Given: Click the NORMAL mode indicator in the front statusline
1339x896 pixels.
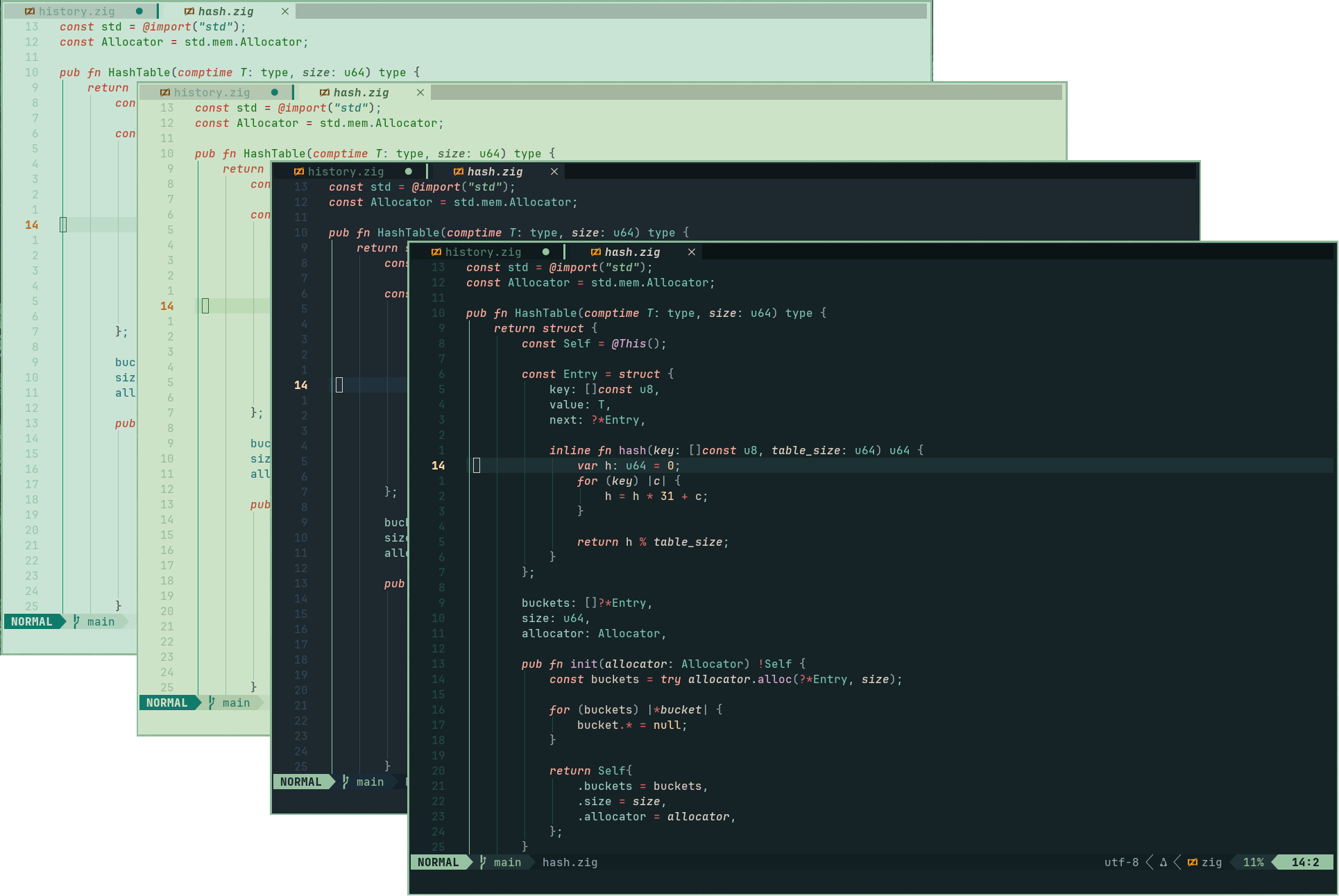Looking at the screenshot, I should tap(438, 862).
